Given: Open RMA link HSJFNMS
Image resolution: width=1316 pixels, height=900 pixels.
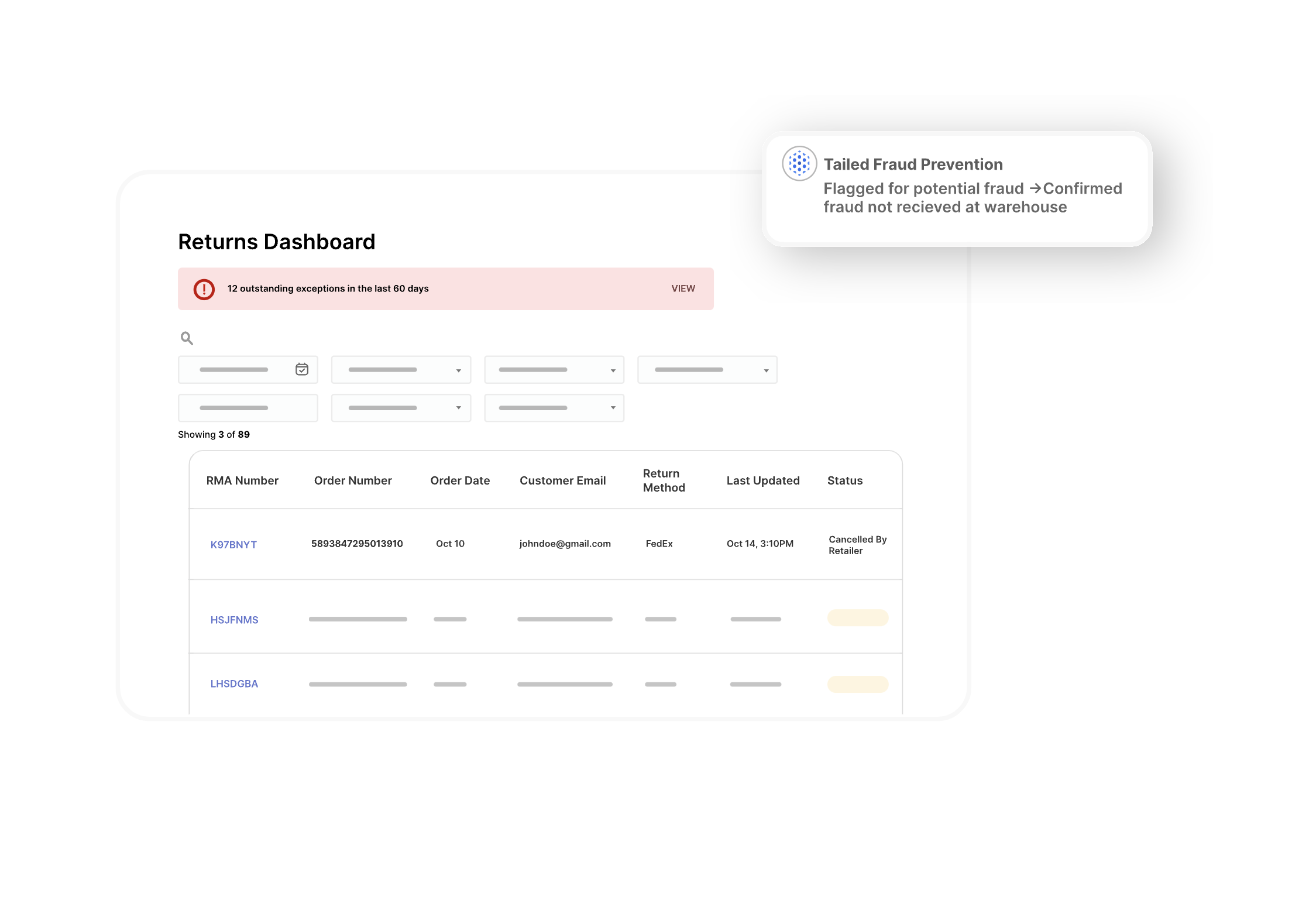Looking at the screenshot, I should point(234,620).
